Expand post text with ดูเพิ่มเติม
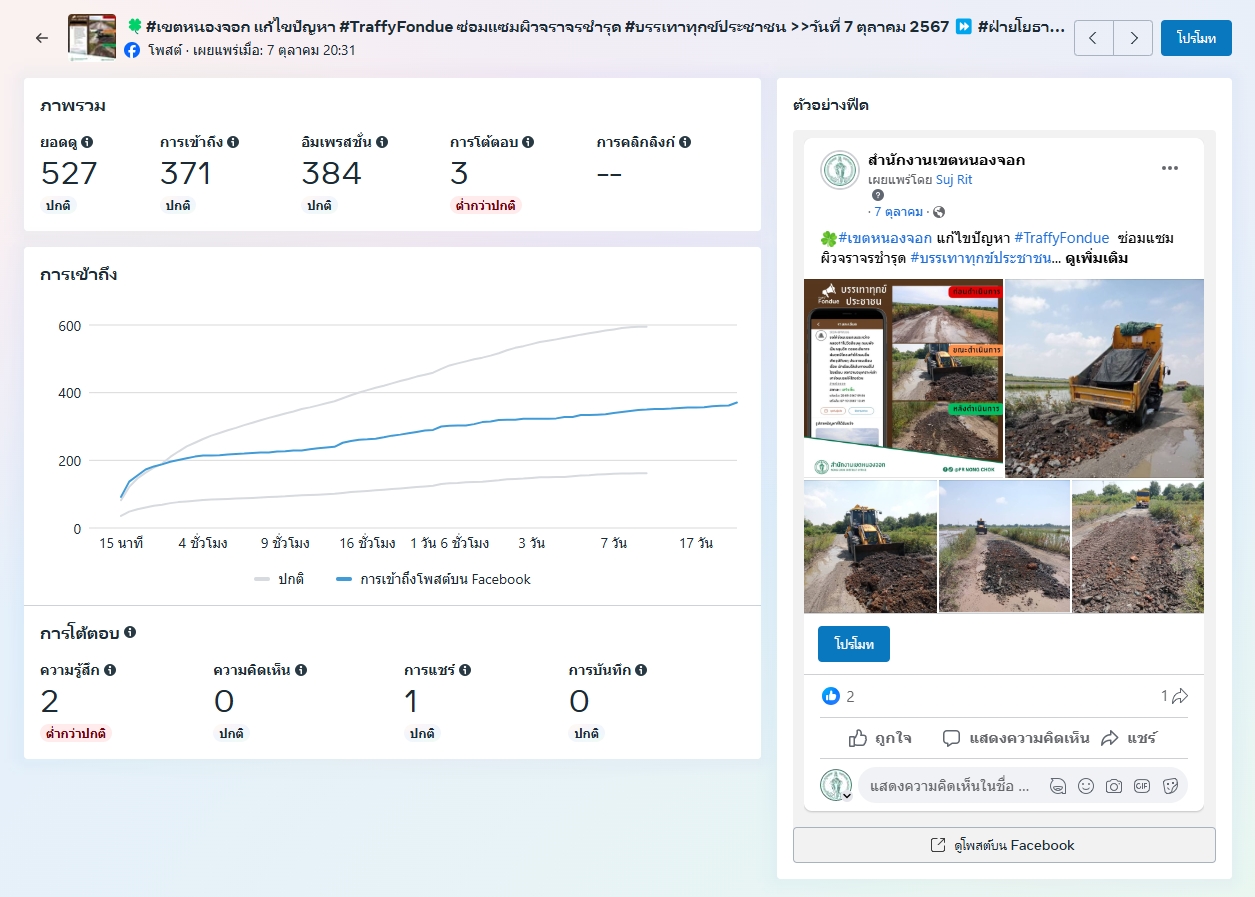The image size is (1255, 897). [x=1097, y=258]
